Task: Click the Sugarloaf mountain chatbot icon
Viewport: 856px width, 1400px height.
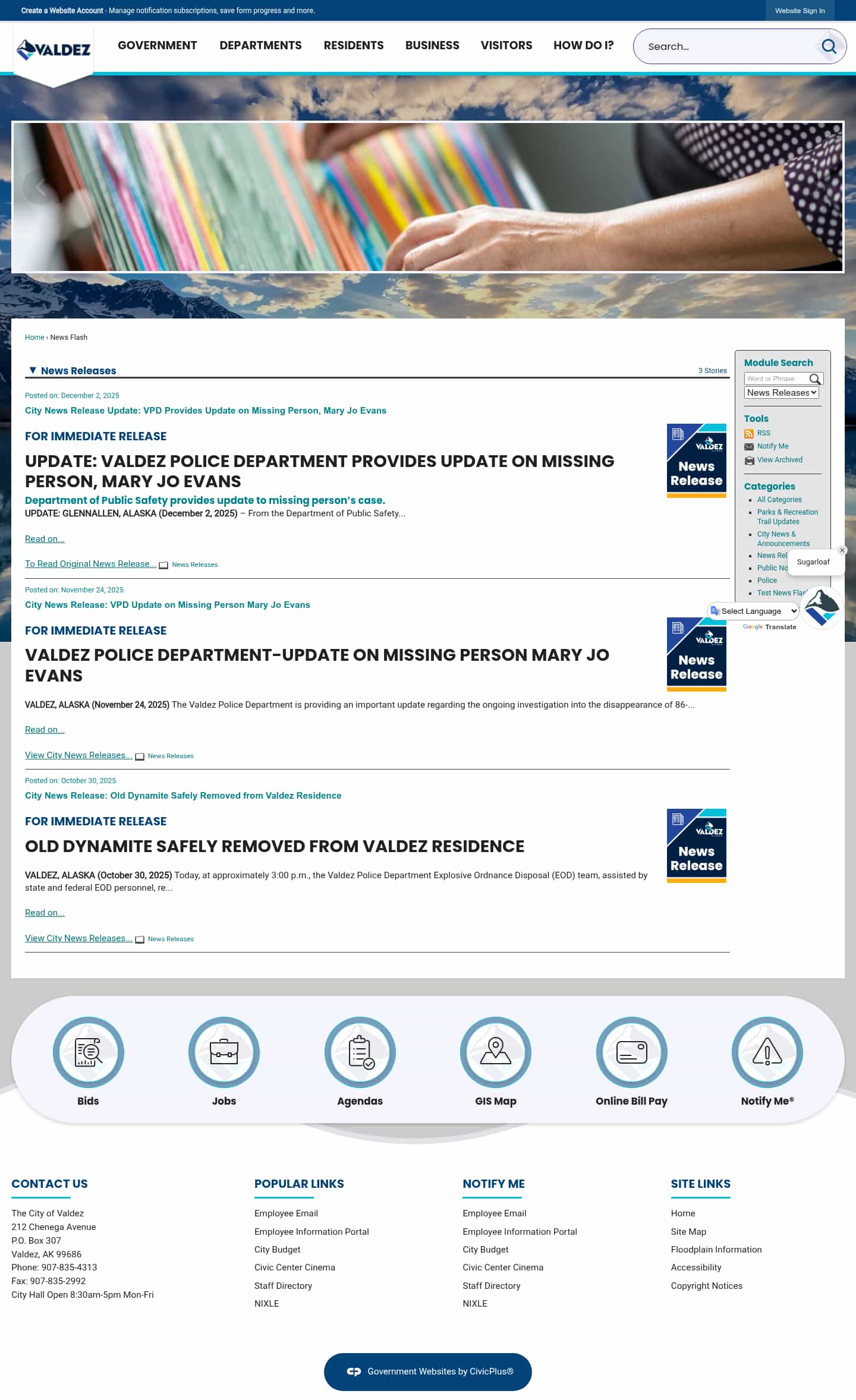Action: (822, 607)
